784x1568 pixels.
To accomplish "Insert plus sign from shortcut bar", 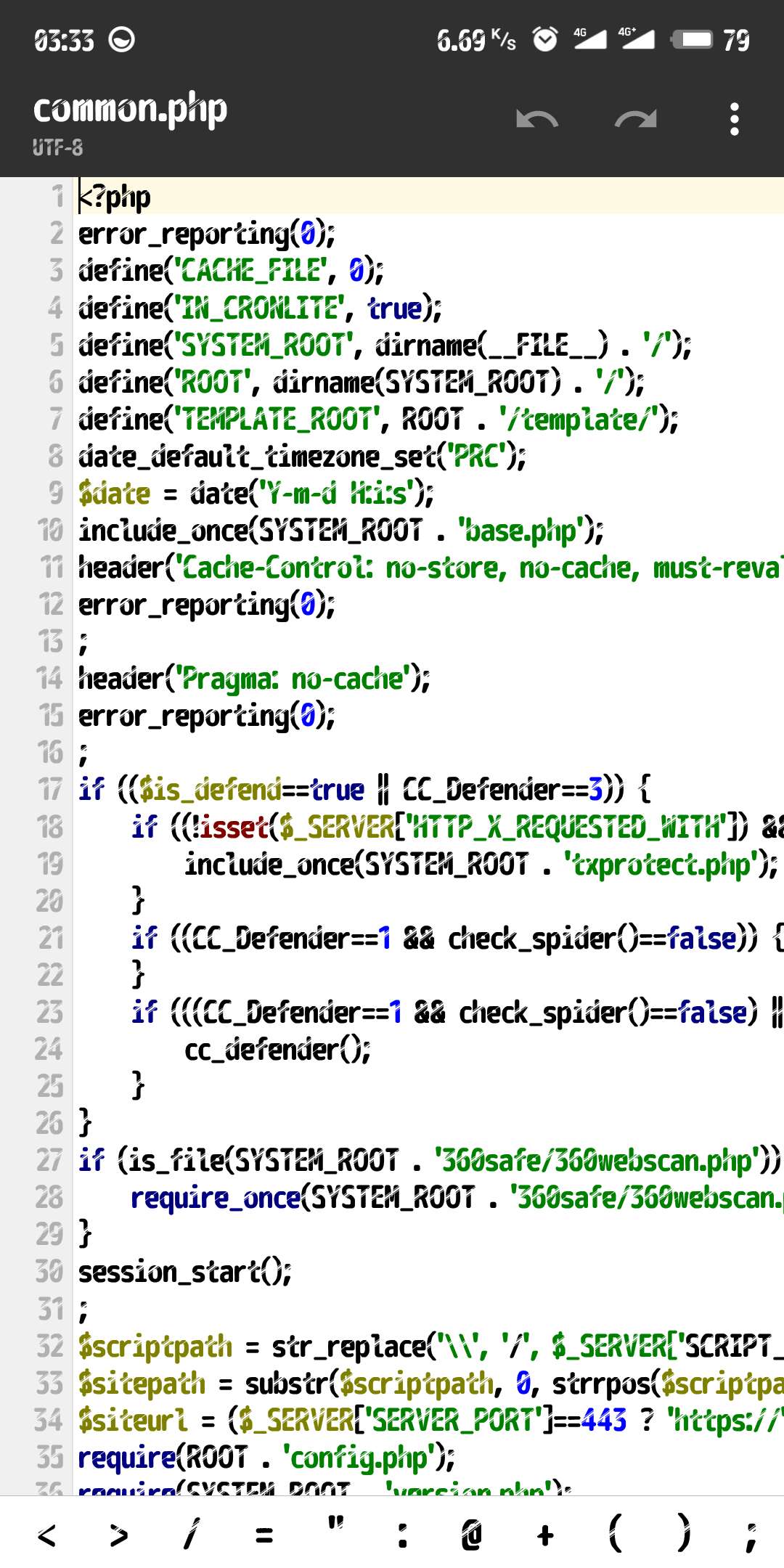I will click(545, 1535).
